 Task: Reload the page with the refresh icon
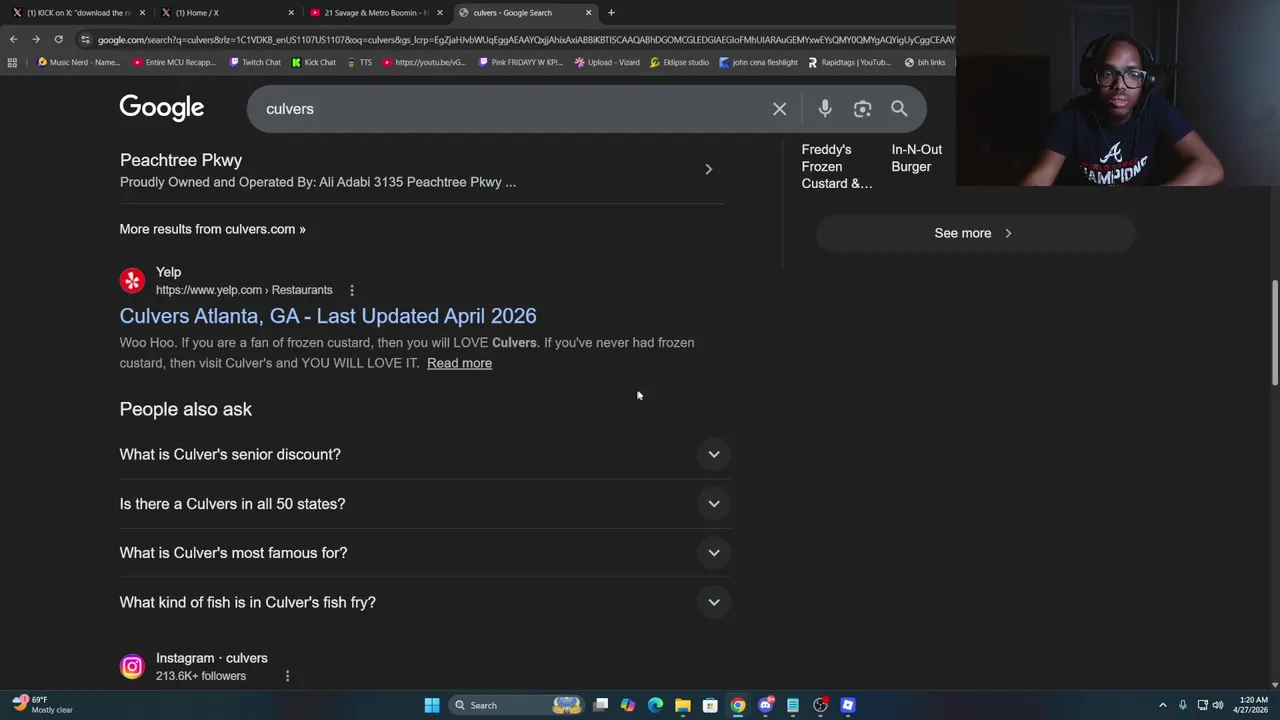pos(58,39)
